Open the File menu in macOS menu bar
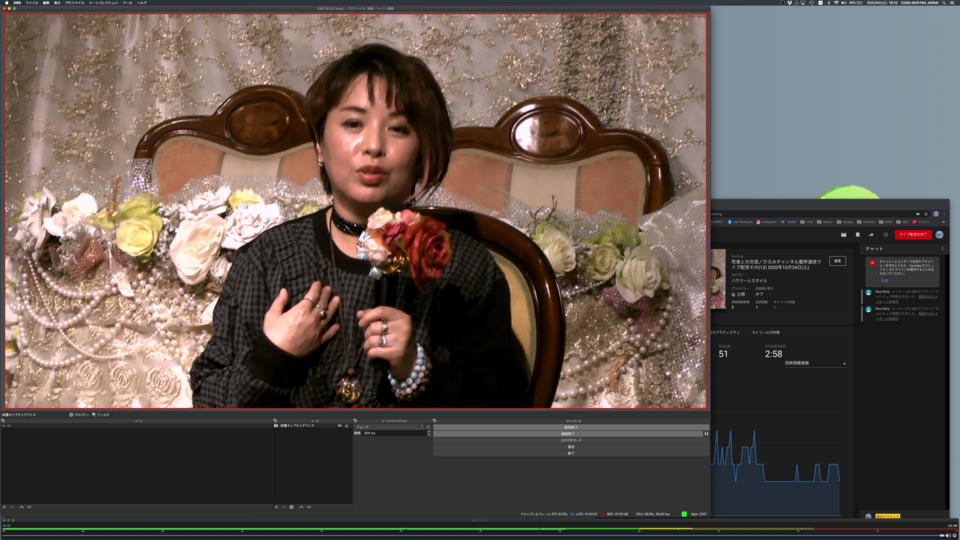Viewport: 960px width, 540px height. (x=31, y=3)
